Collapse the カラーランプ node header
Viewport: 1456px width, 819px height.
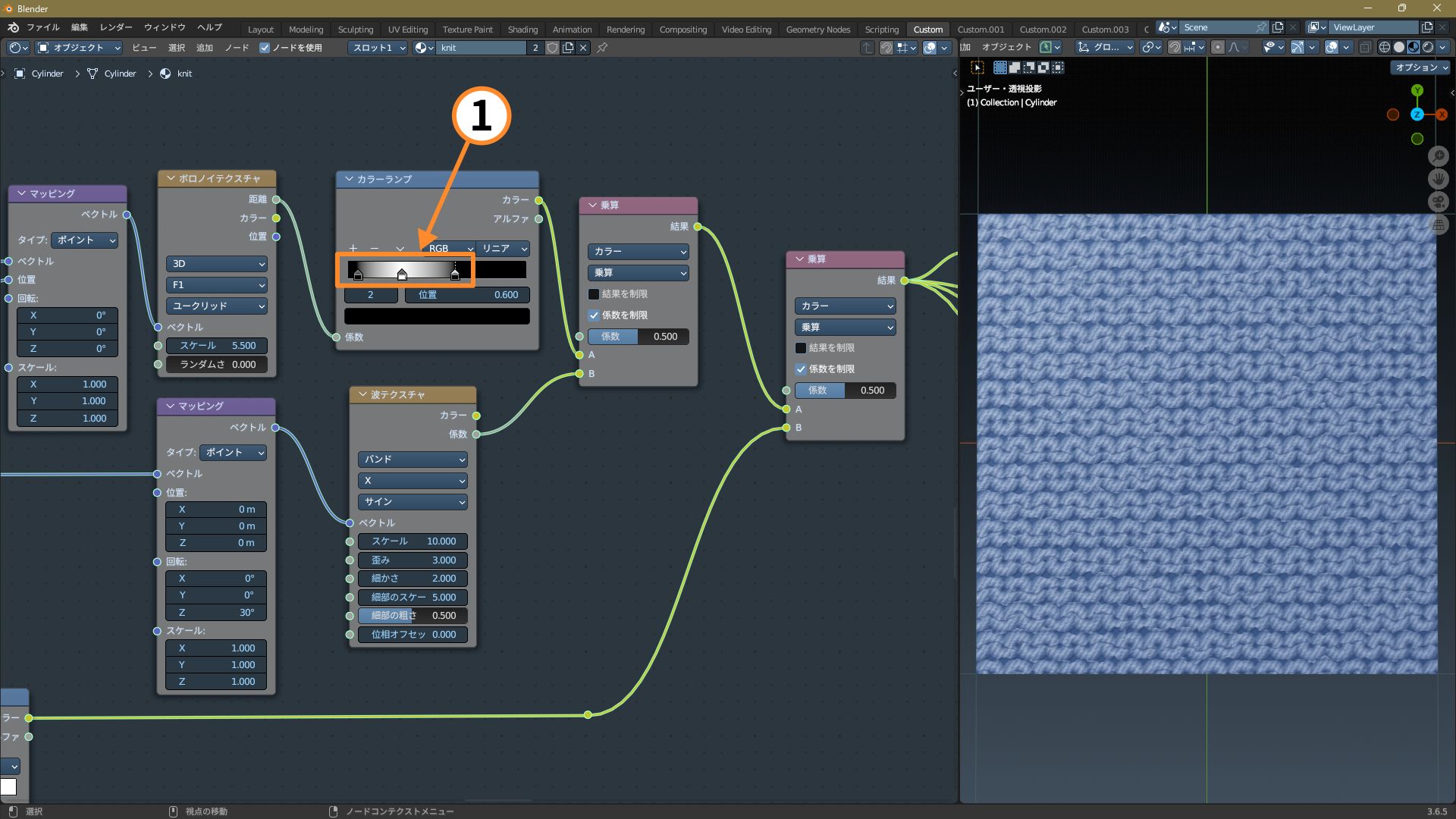pos(349,179)
